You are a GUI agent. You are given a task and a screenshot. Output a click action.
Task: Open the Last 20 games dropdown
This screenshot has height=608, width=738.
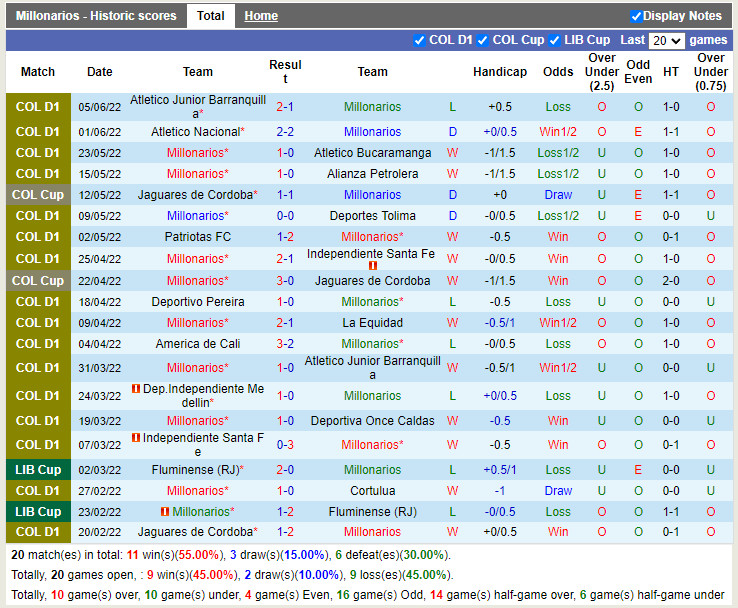point(666,41)
